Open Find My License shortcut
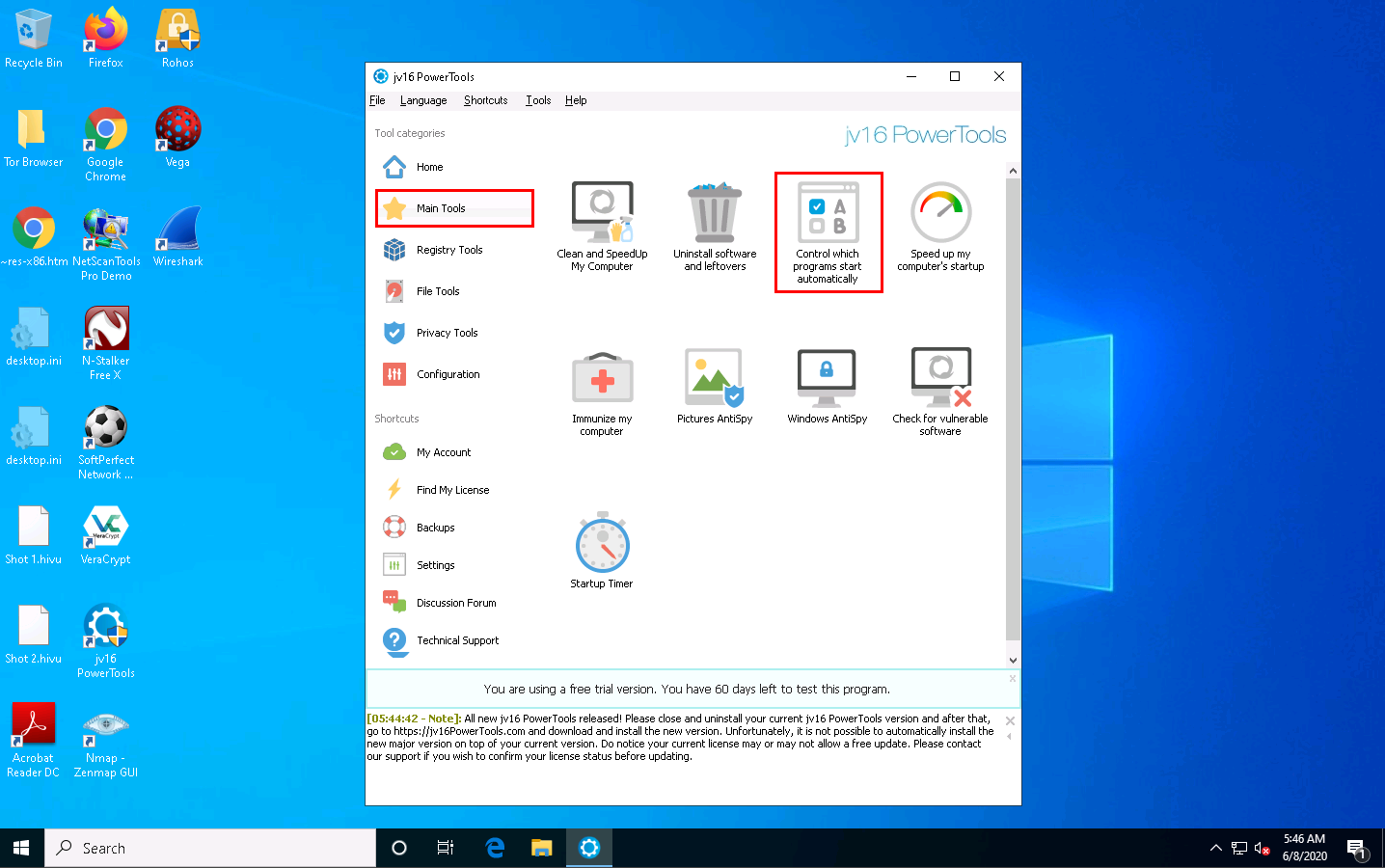Viewport: 1385px width, 868px height. pyautogui.click(x=436, y=490)
